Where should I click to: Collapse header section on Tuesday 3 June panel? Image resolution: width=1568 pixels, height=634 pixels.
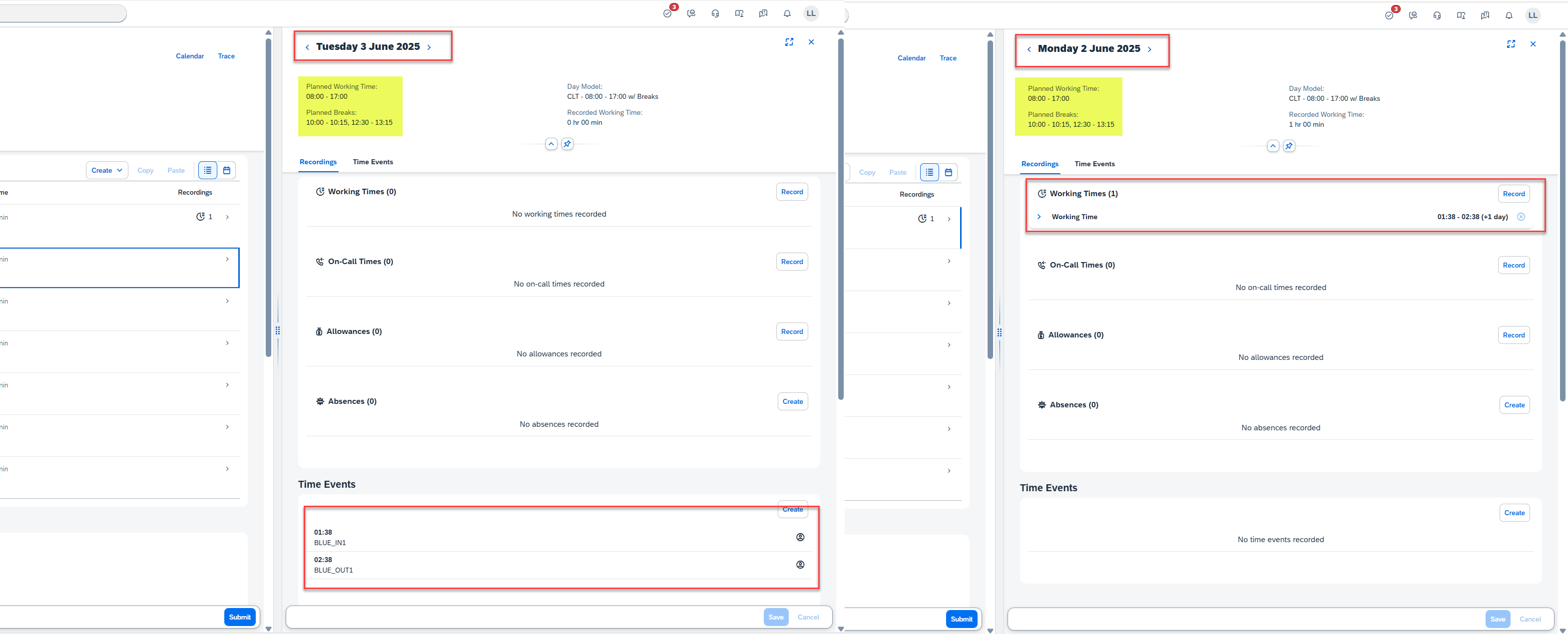tap(551, 144)
